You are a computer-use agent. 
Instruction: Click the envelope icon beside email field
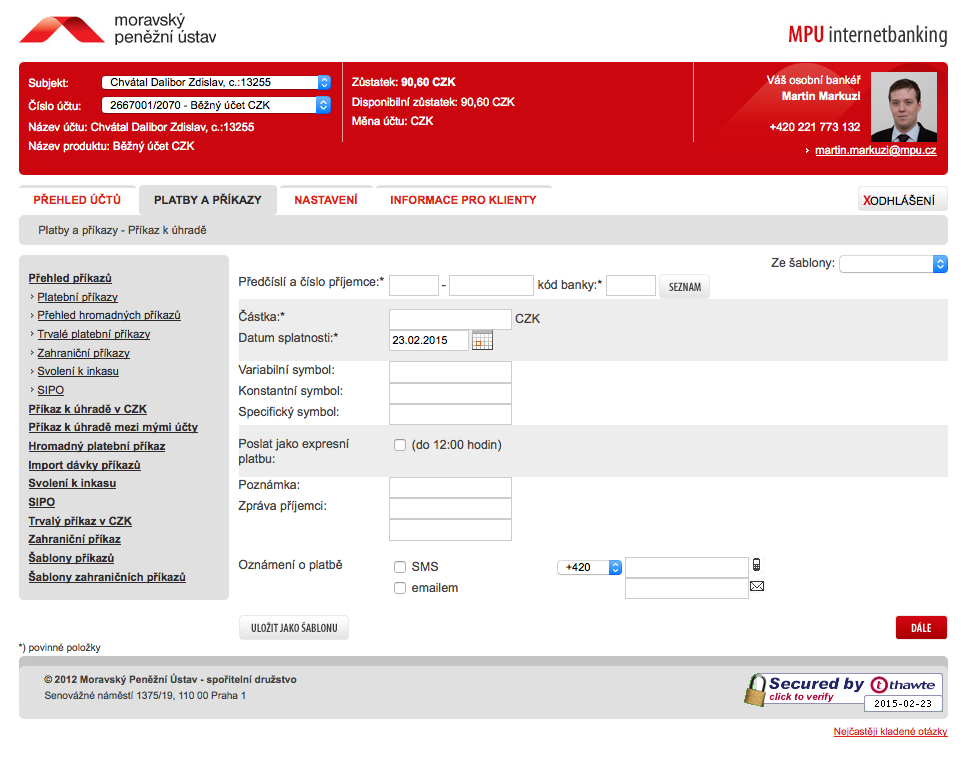point(757,586)
